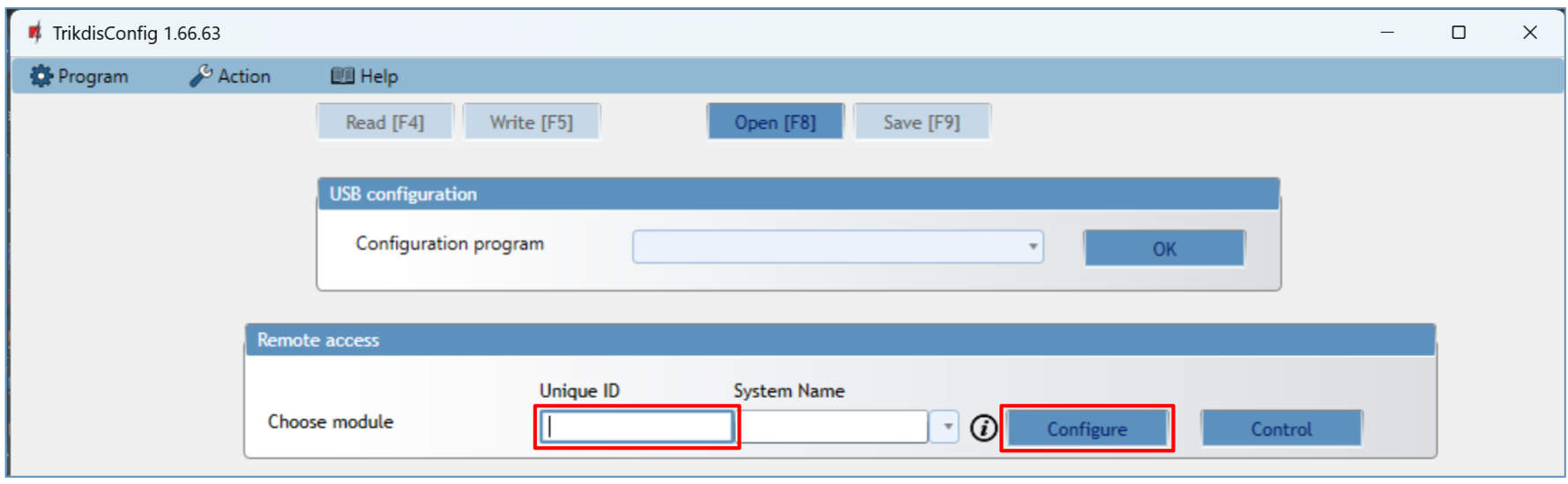This screenshot has width=1568, height=484.
Task: Click the System Name text field
Action: 833,428
